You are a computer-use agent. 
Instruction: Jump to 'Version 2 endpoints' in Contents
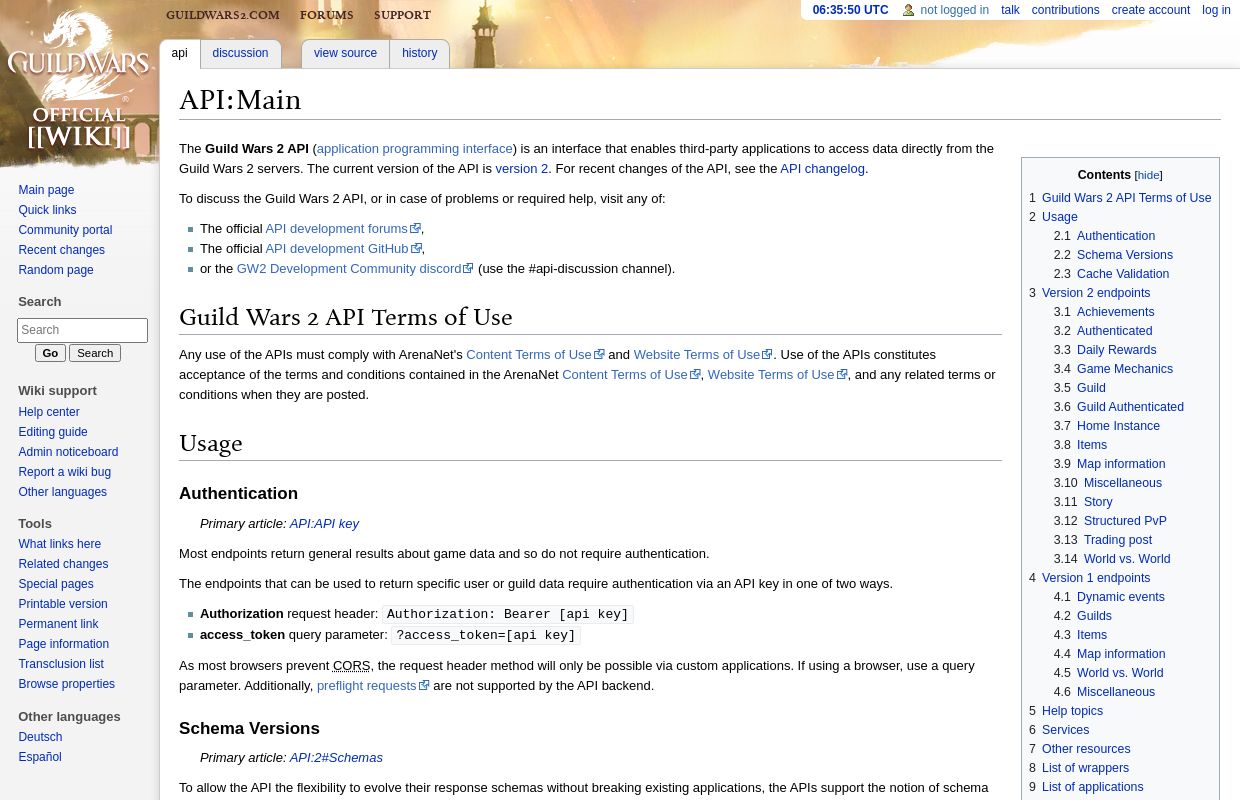(1096, 293)
